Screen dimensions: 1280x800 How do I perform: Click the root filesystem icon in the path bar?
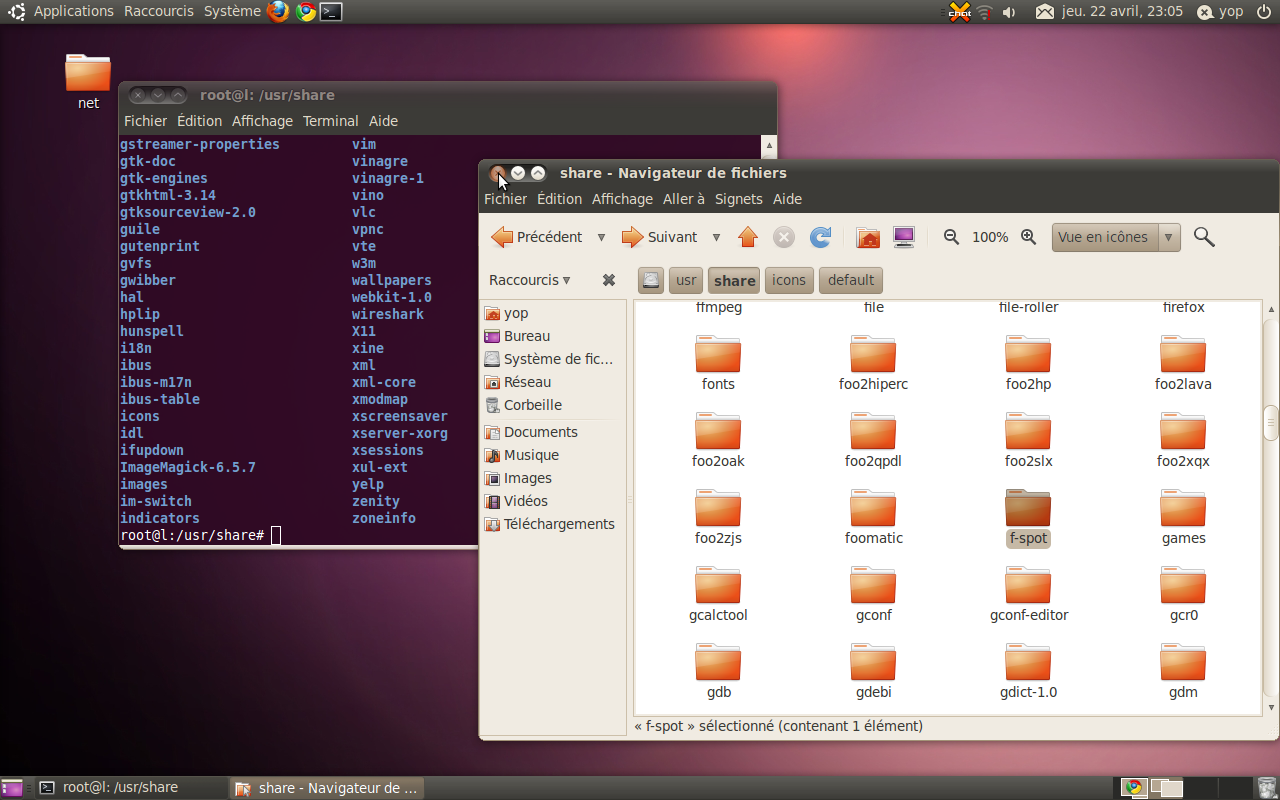pyautogui.click(x=651, y=280)
